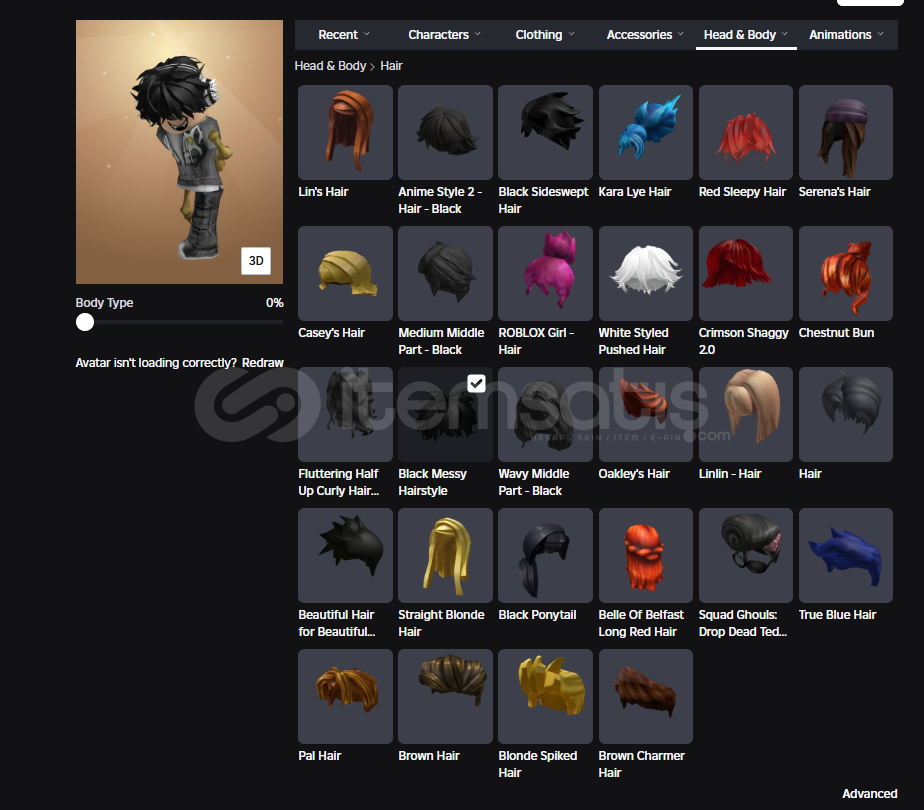Select Serena's Hair with purple beanie
The width and height of the screenshot is (924, 810).
click(846, 133)
